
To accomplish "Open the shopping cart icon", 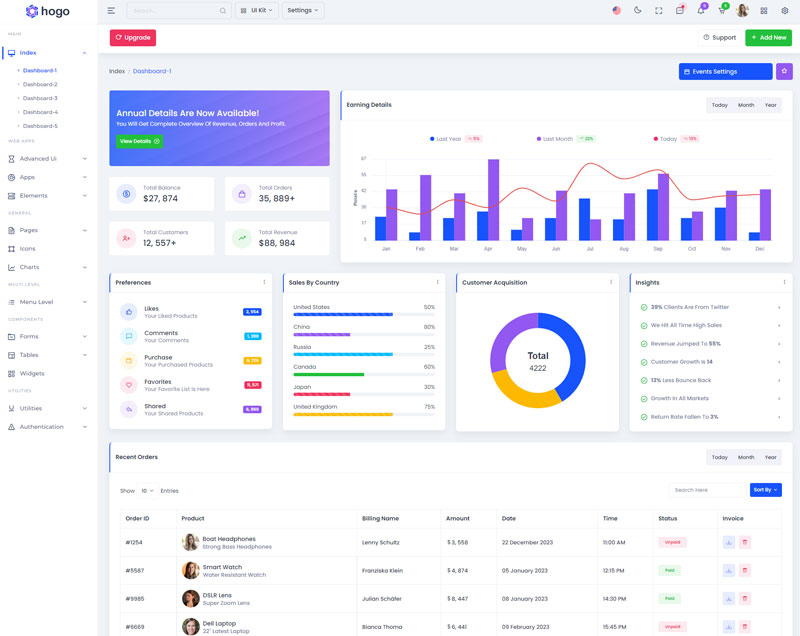I will (x=722, y=11).
